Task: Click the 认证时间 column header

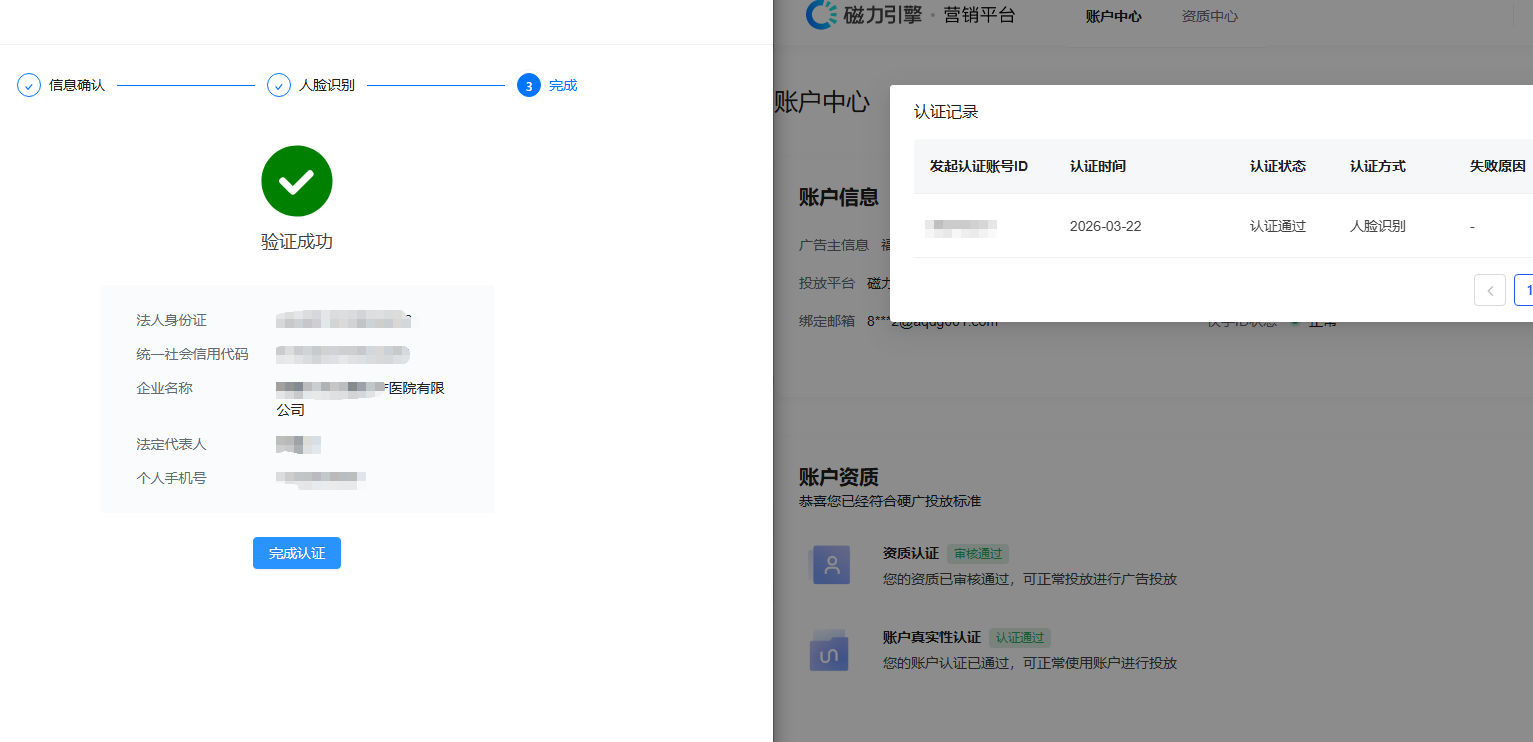Action: pos(1098,166)
